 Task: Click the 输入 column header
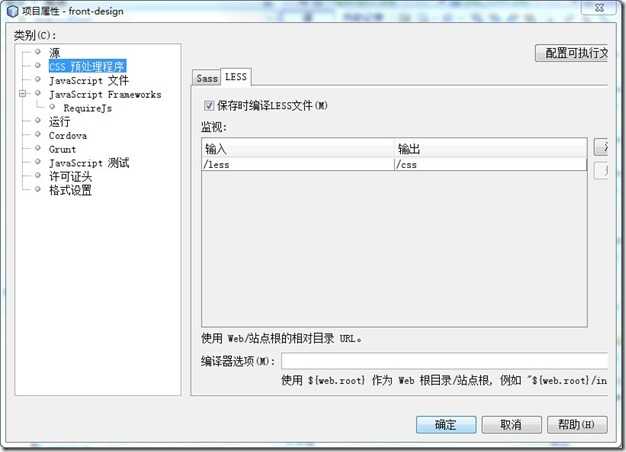pos(298,149)
